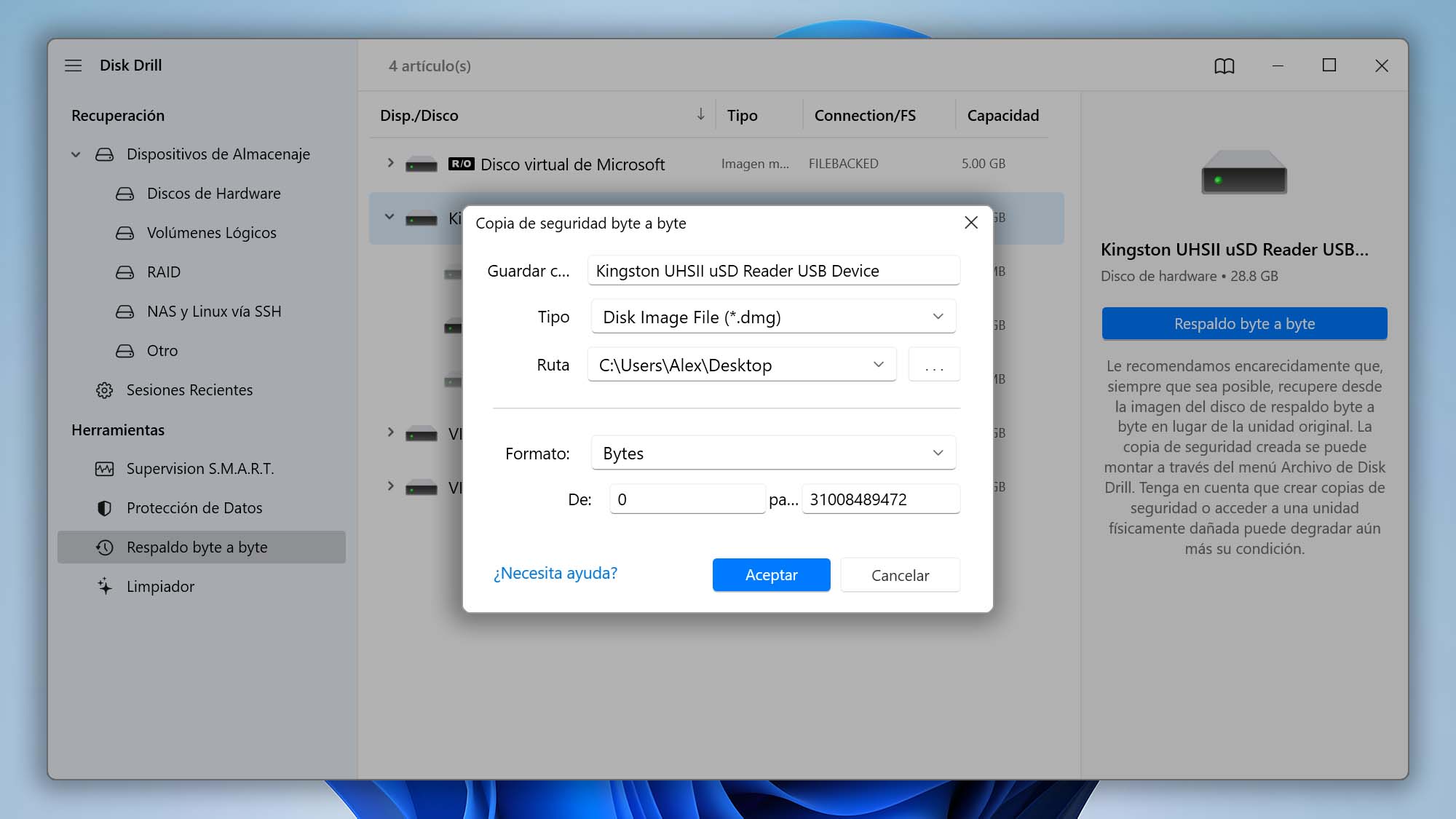Close the Copia de seguridad dialog
Image resolution: width=1456 pixels, height=819 pixels.
pos(971,223)
